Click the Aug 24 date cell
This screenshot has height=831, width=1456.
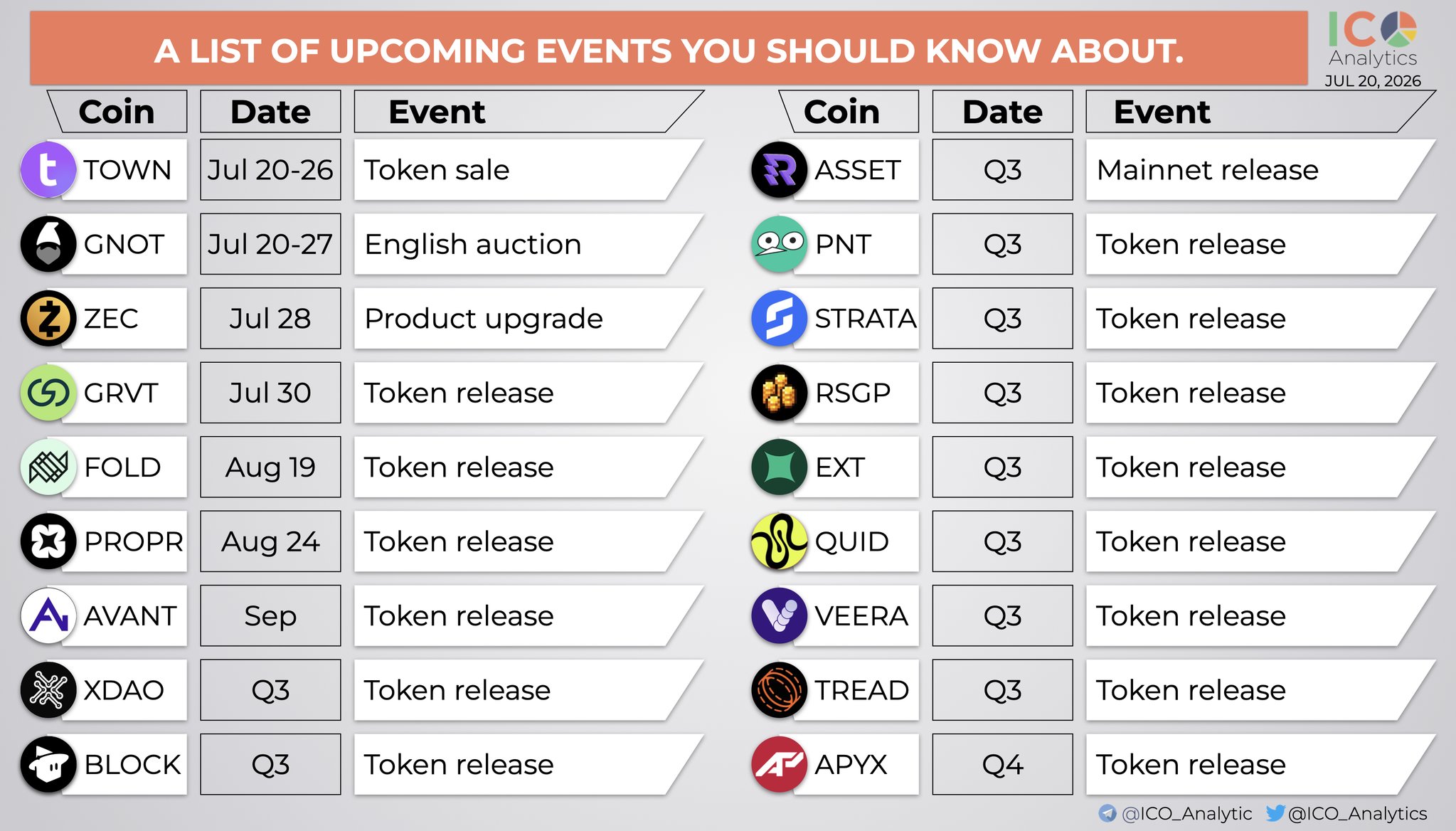click(270, 541)
